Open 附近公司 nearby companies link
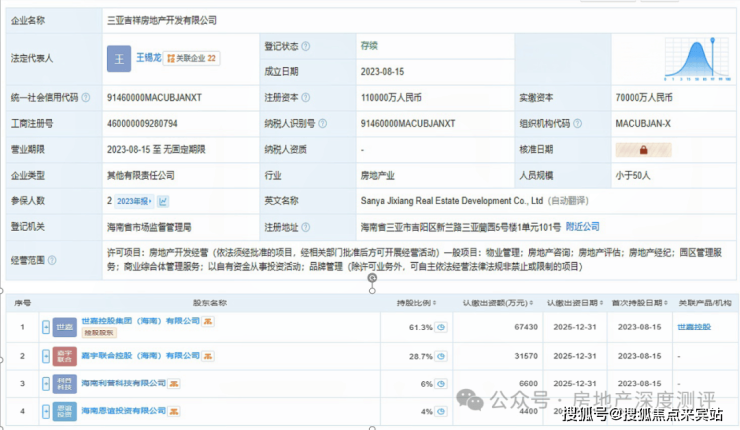740x430 pixels. [x=582, y=227]
